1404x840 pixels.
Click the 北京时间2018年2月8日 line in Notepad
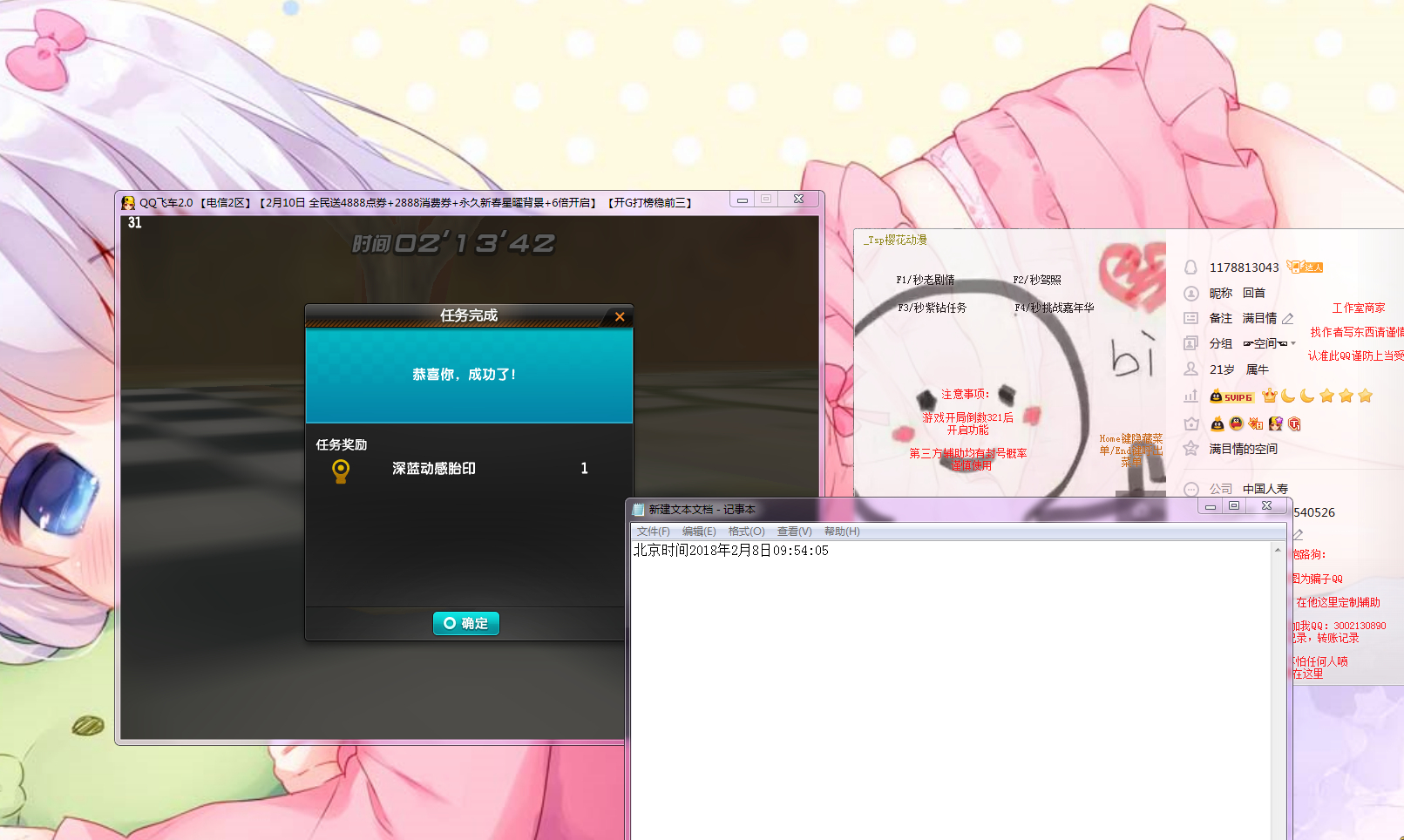click(730, 551)
